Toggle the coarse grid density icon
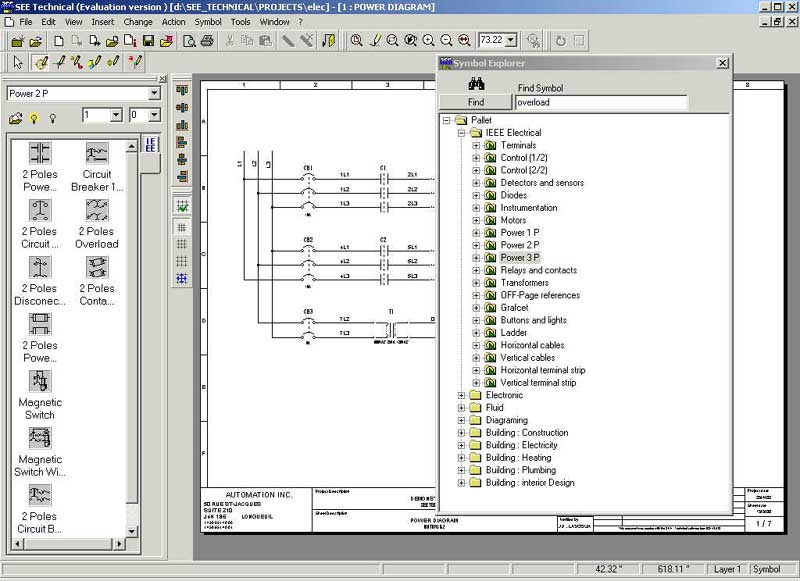This screenshot has width=800, height=581. tap(182, 261)
